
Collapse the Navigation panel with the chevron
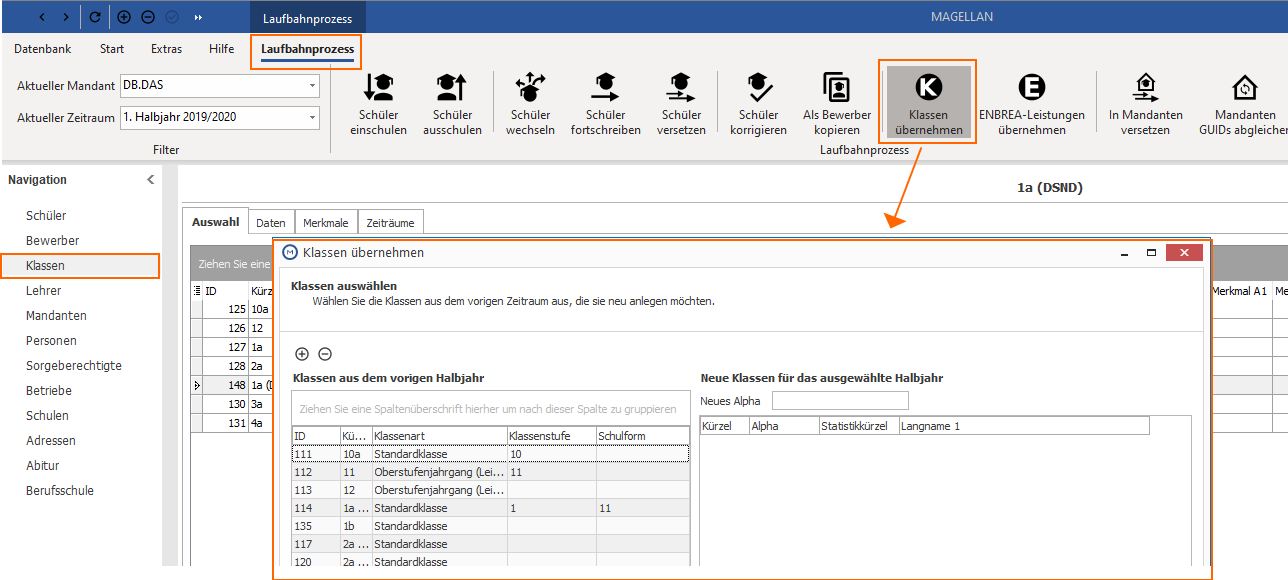[x=151, y=180]
